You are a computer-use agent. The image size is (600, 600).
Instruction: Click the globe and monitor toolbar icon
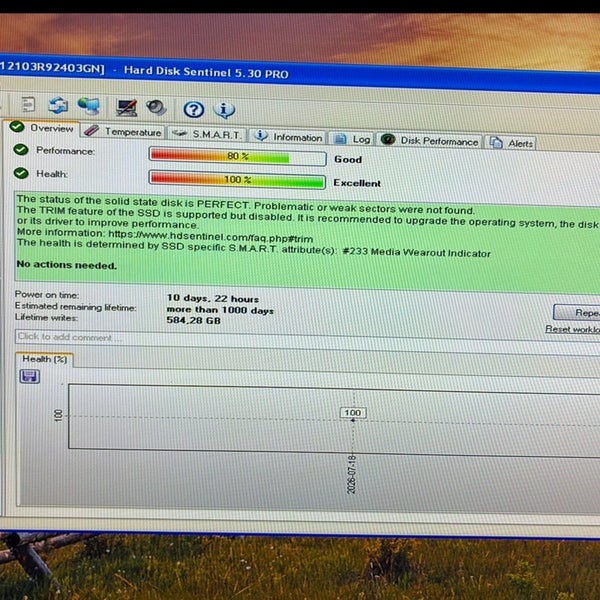[88, 106]
